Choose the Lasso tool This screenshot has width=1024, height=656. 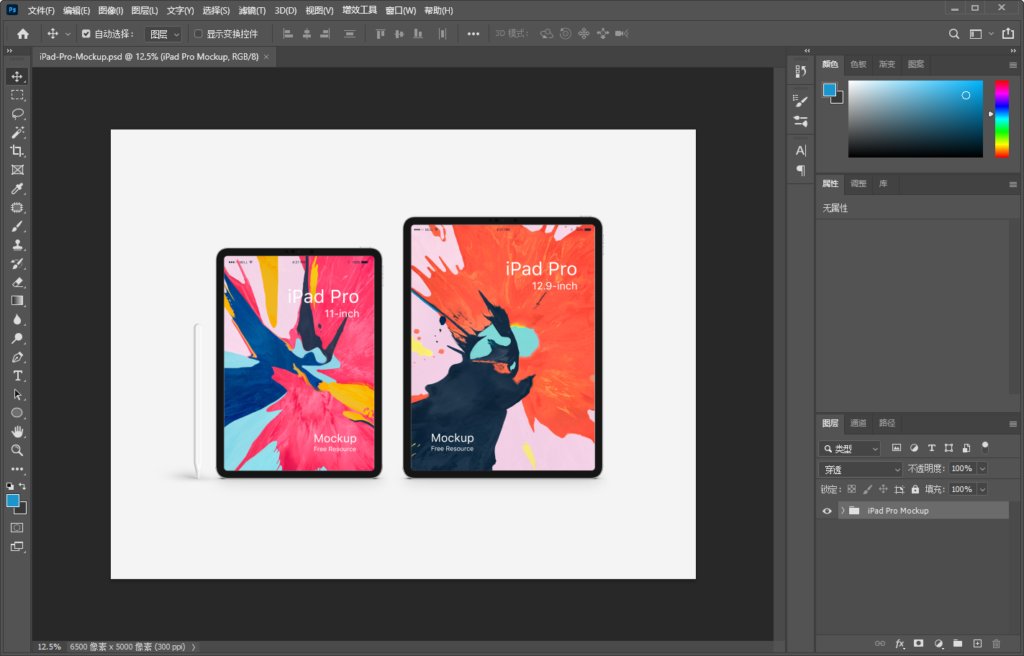click(17, 114)
